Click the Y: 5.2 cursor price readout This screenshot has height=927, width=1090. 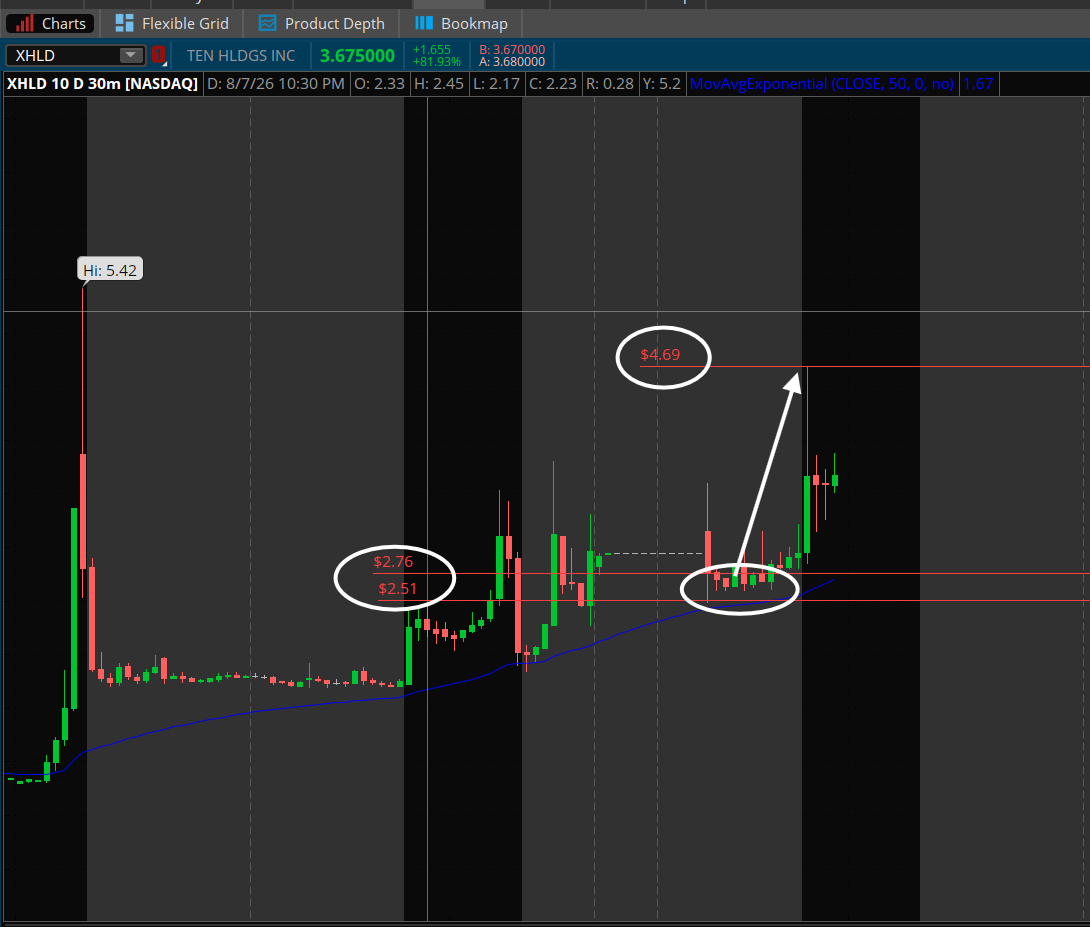pos(662,84)
